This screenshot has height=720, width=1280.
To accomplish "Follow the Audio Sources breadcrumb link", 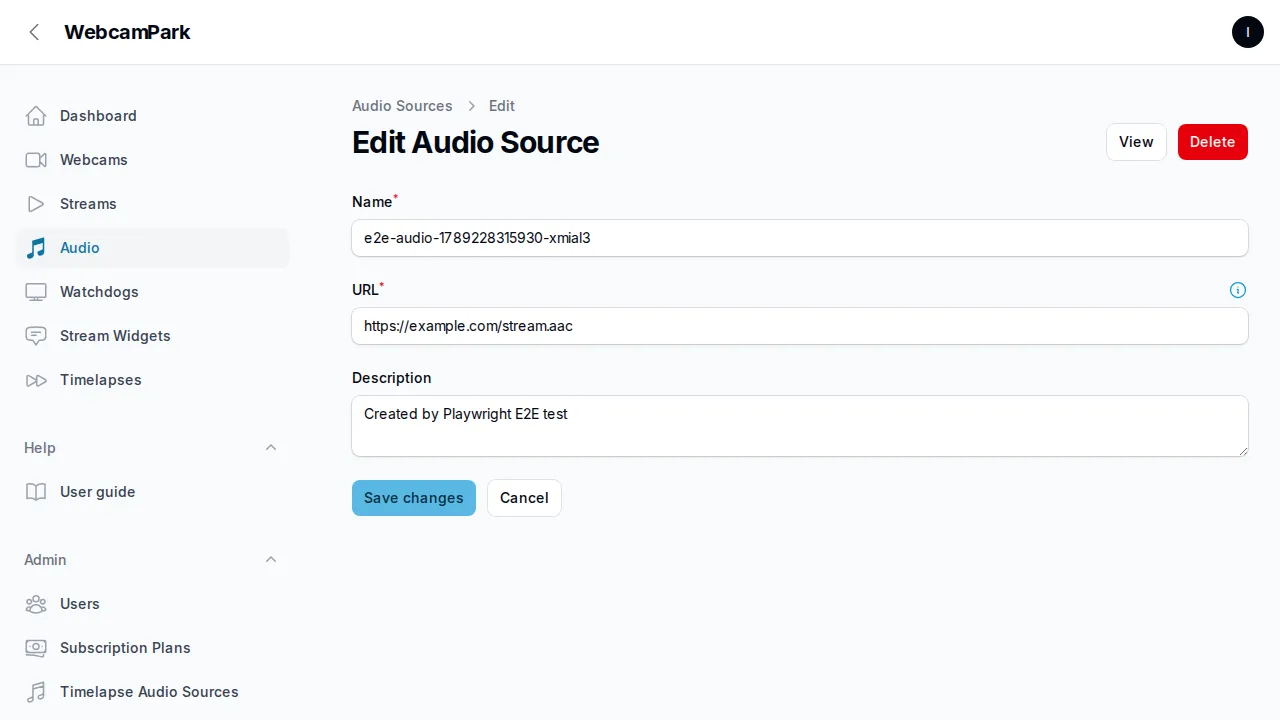I will tap(402, 106).
